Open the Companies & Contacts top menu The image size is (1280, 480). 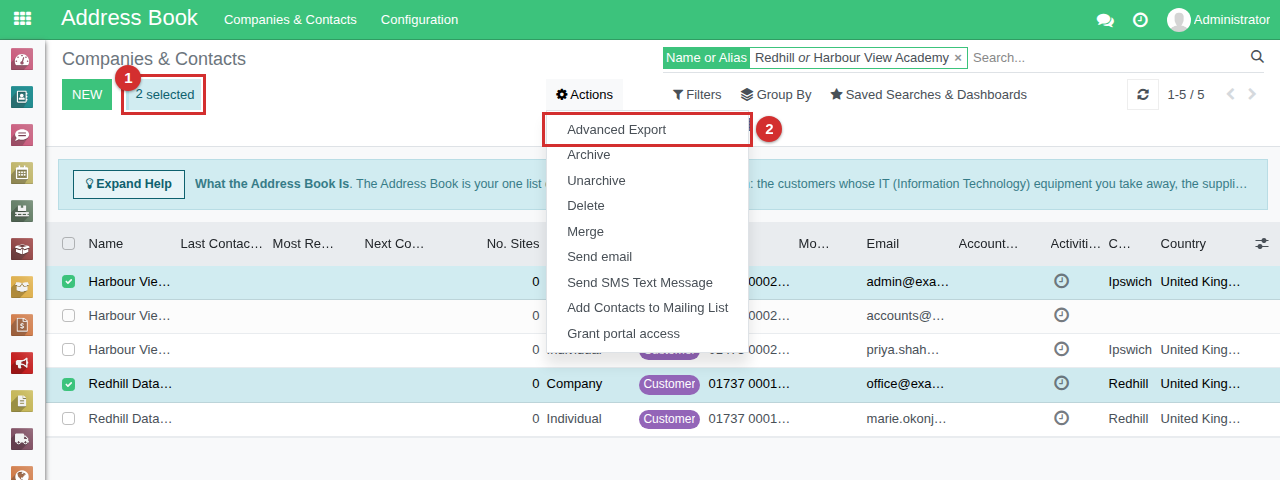[x=290, y=20]
